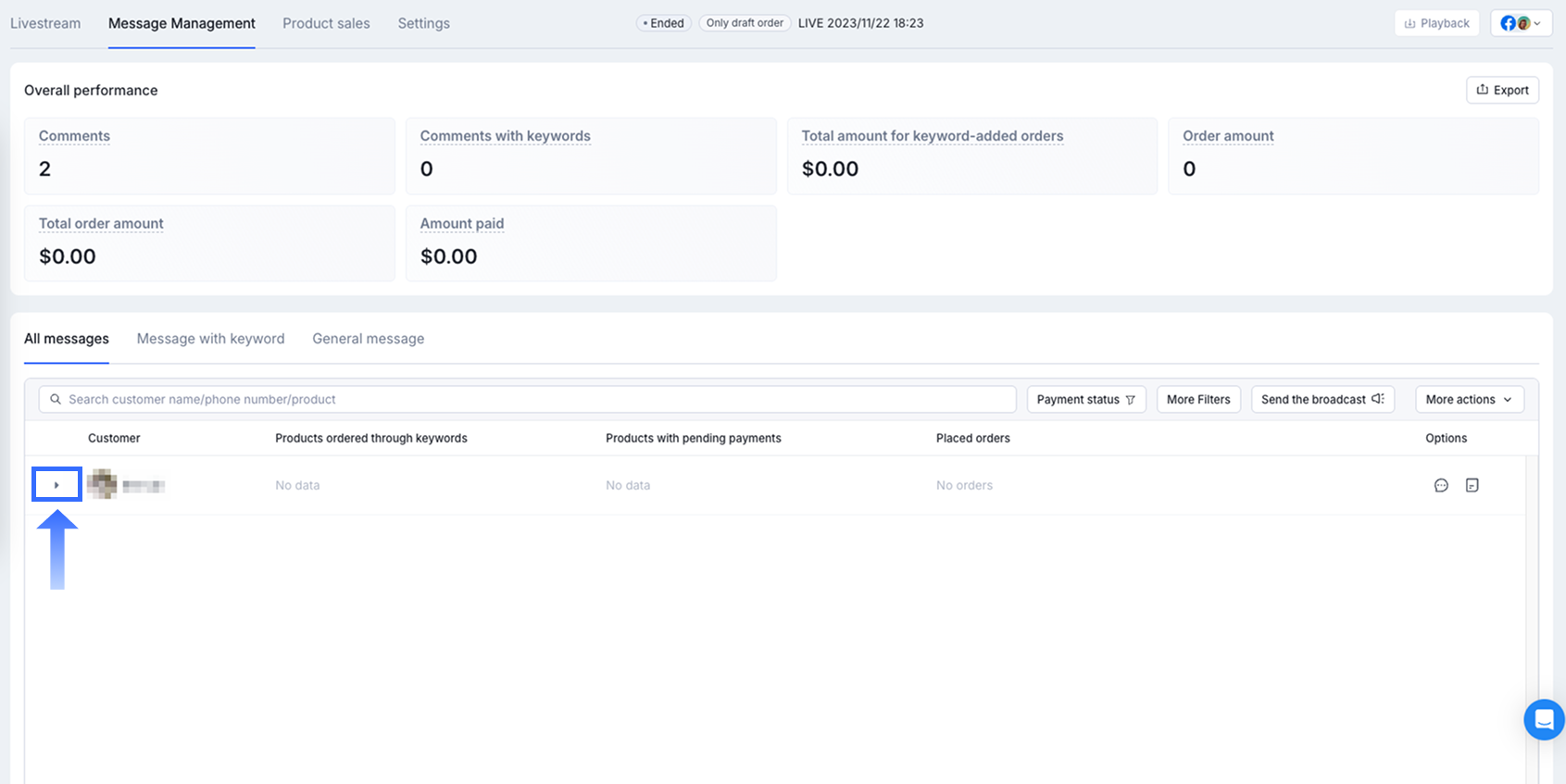Image resolution: width=1566 pixels, height=784 pixels.
Task: Open the More actions dropdown
Action: (x=1469, y=399)
